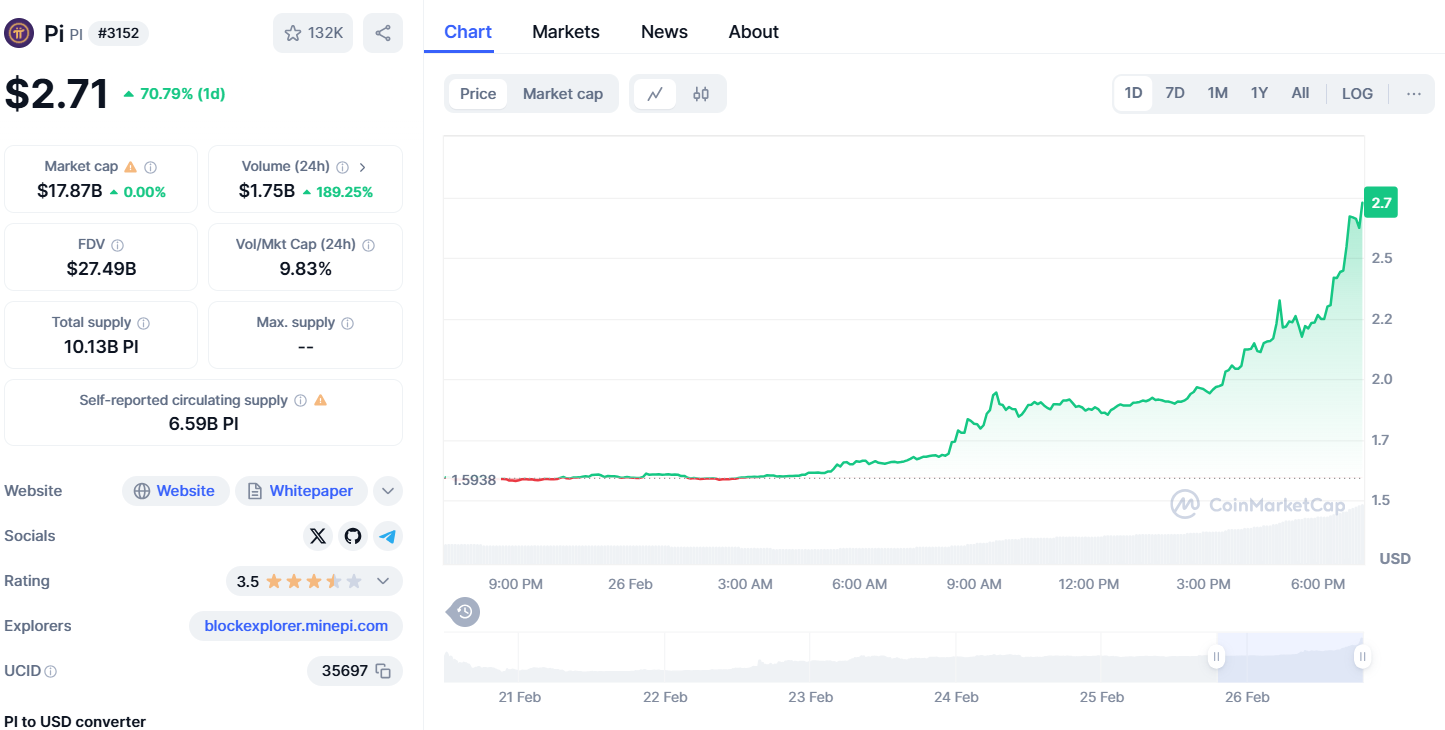
Task: Toggle the LOG scale option
Action: click(x=1357, y=94)
